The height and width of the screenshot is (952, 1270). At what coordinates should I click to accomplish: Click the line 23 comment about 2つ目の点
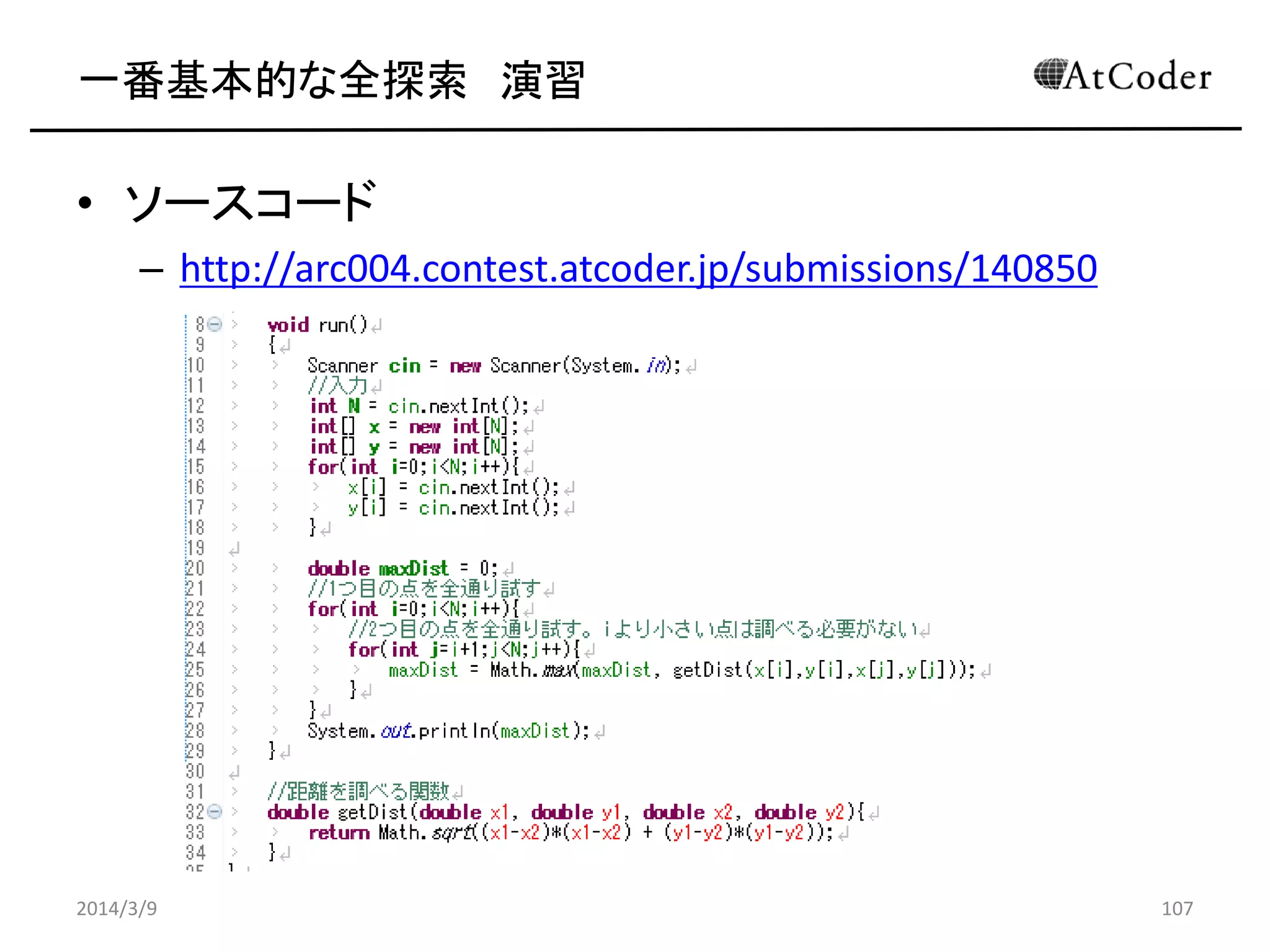[633, 629]
